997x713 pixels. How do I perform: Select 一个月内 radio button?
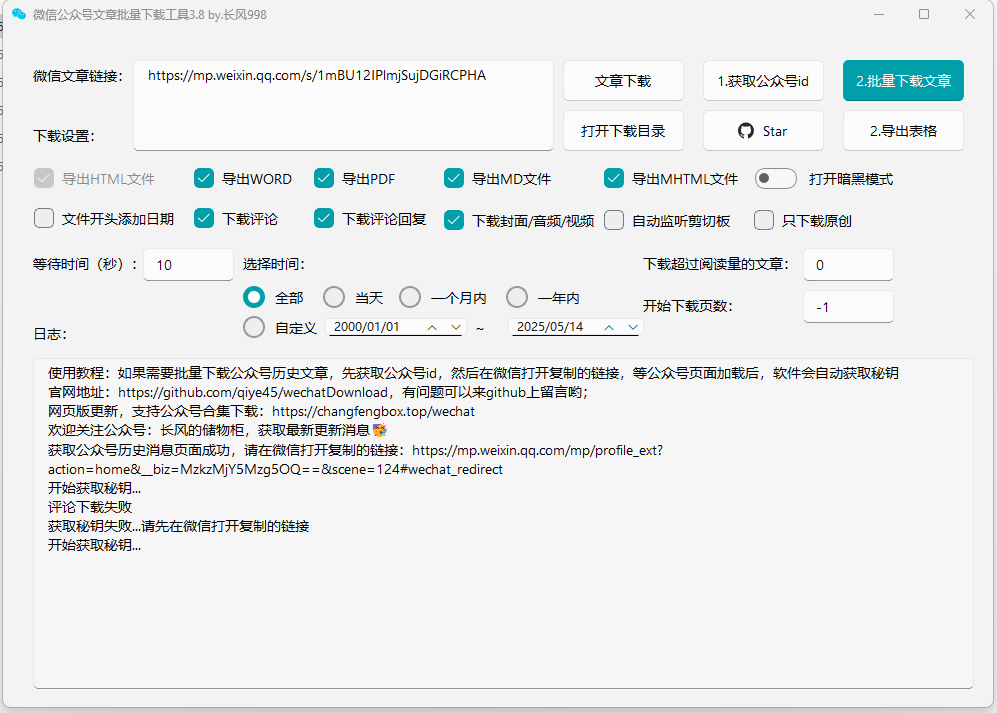410,297
